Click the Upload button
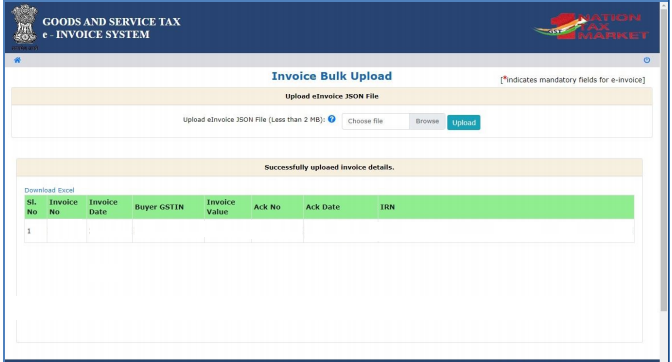This screenshot has width=672, height=362. (x=464, y=123)
